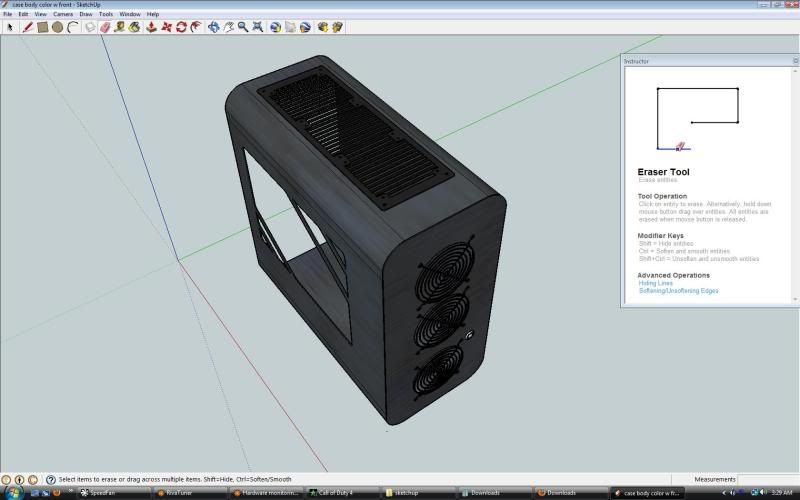Open the Edit menu
The height and width of the screenshot is (500, 800).
pyautogui.click(x=23, y=14)
